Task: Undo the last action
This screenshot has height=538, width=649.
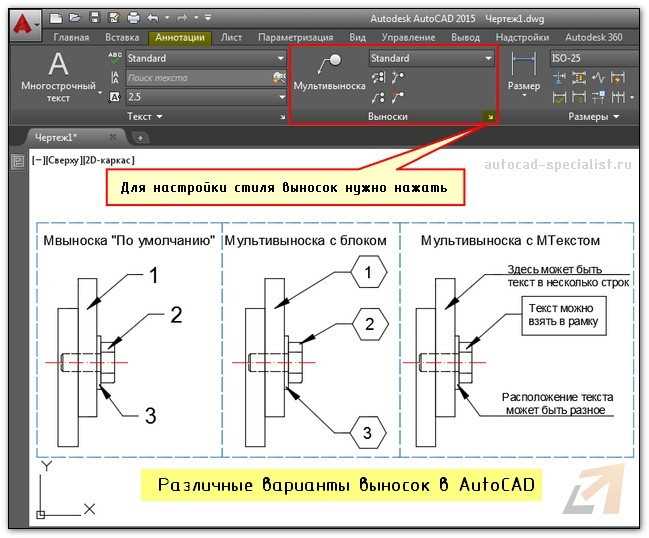Action: 153,18
